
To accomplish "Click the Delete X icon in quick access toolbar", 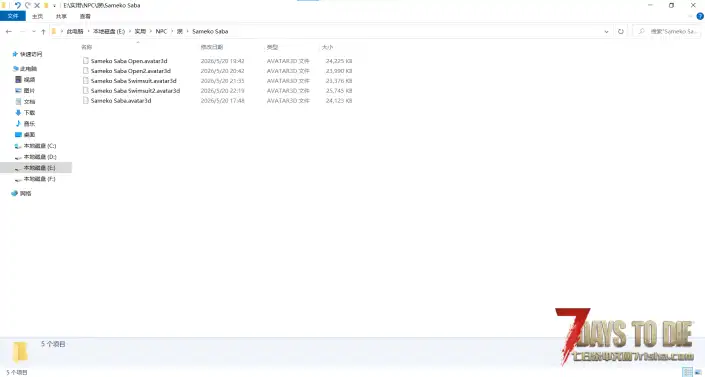I will tap(37, 5).
